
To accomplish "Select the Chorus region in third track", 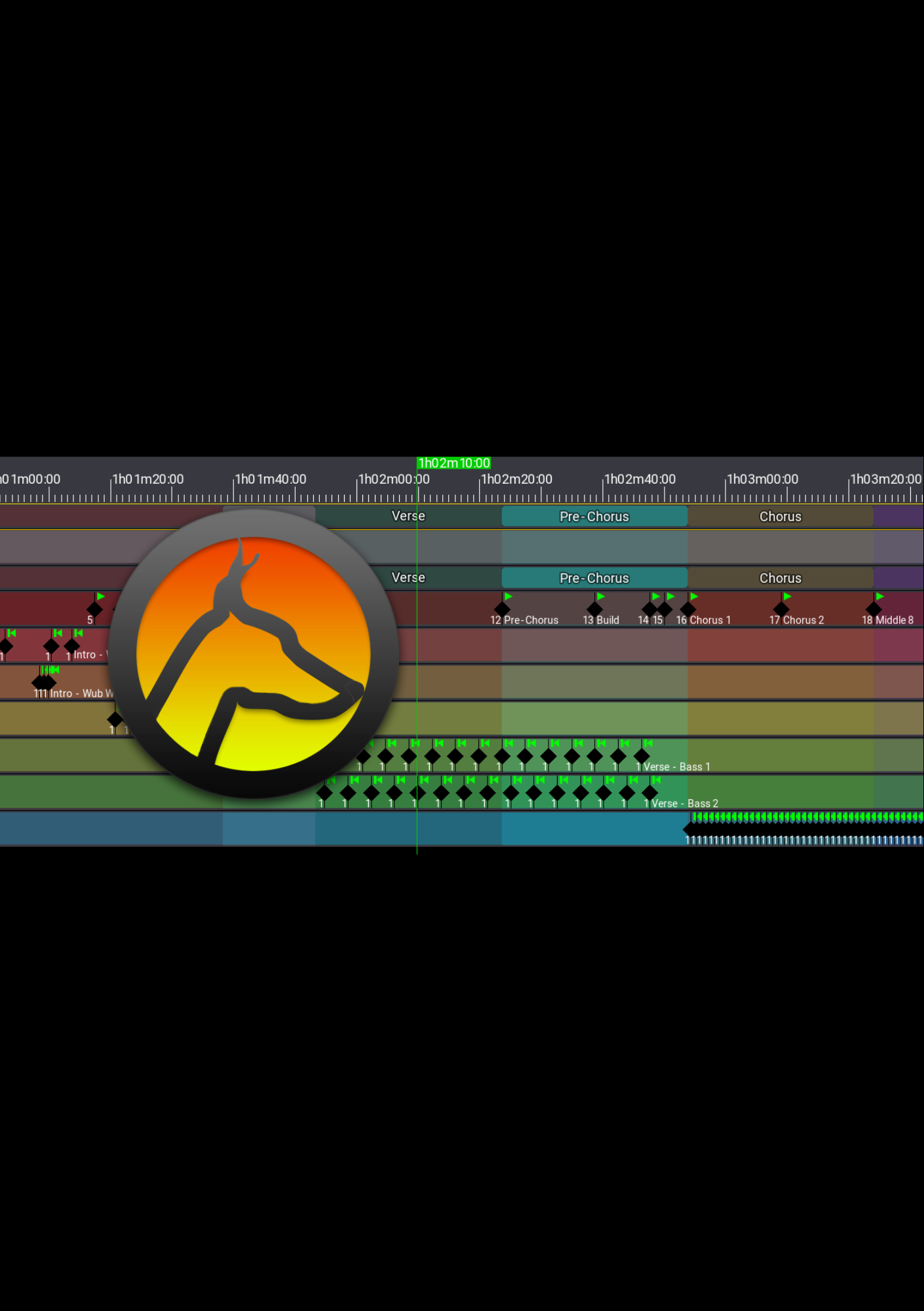I will point(780,578).
